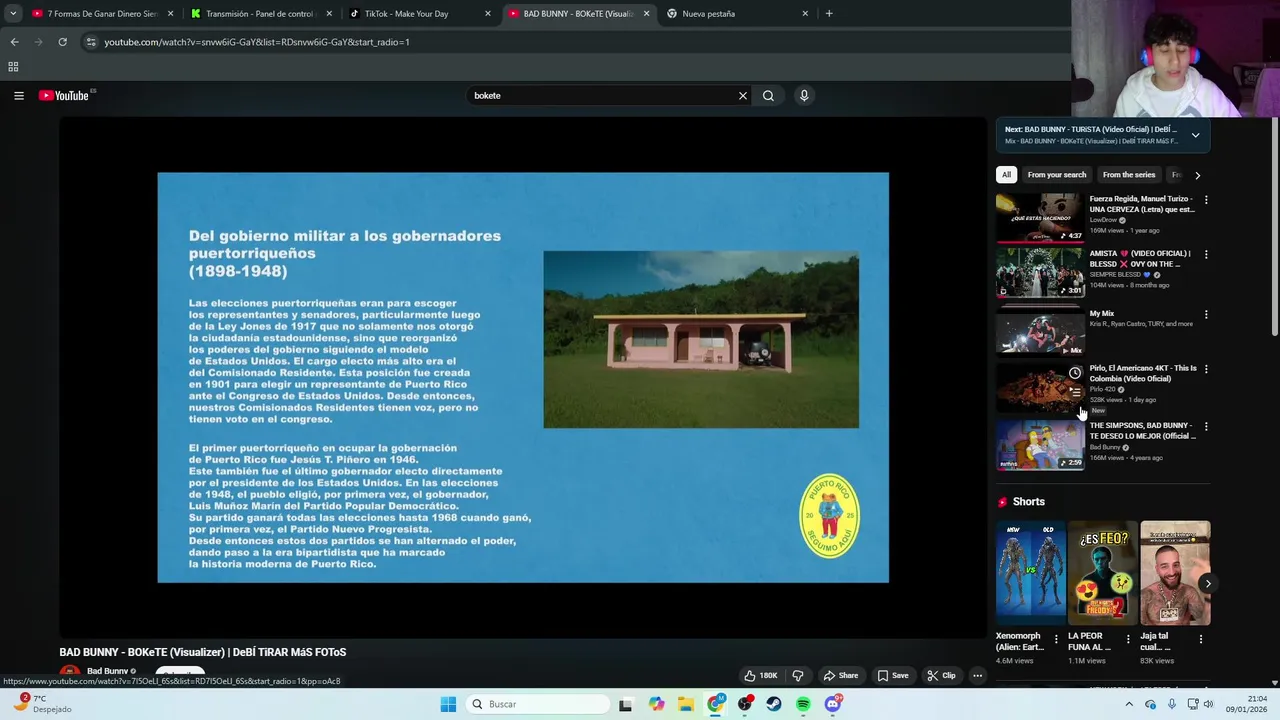1280x720 pixels.
Task: Open options for UNA CERVEZA video
Action: coord(1206,200)
